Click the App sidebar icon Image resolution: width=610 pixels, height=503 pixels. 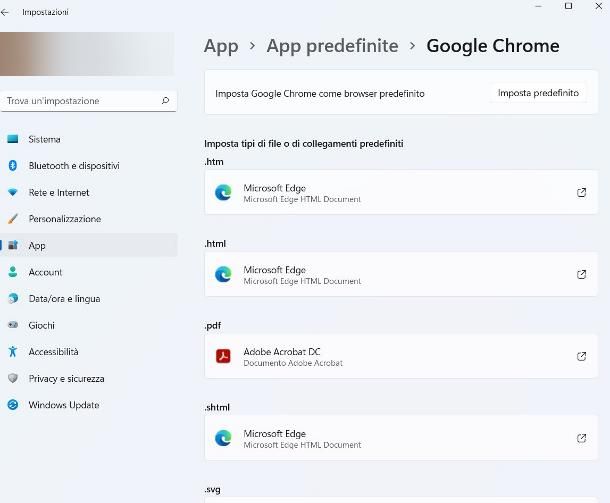tap(13, 245)
